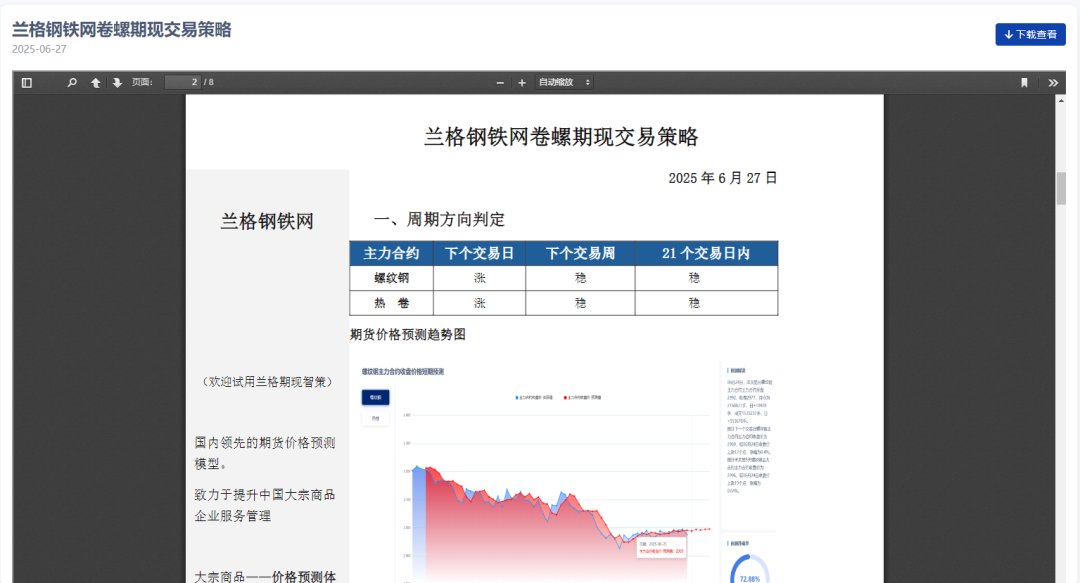Screen dimensions: 1080x583
Task: Click the date 2025-06-27 under the title
Action: tap(39, 50)
